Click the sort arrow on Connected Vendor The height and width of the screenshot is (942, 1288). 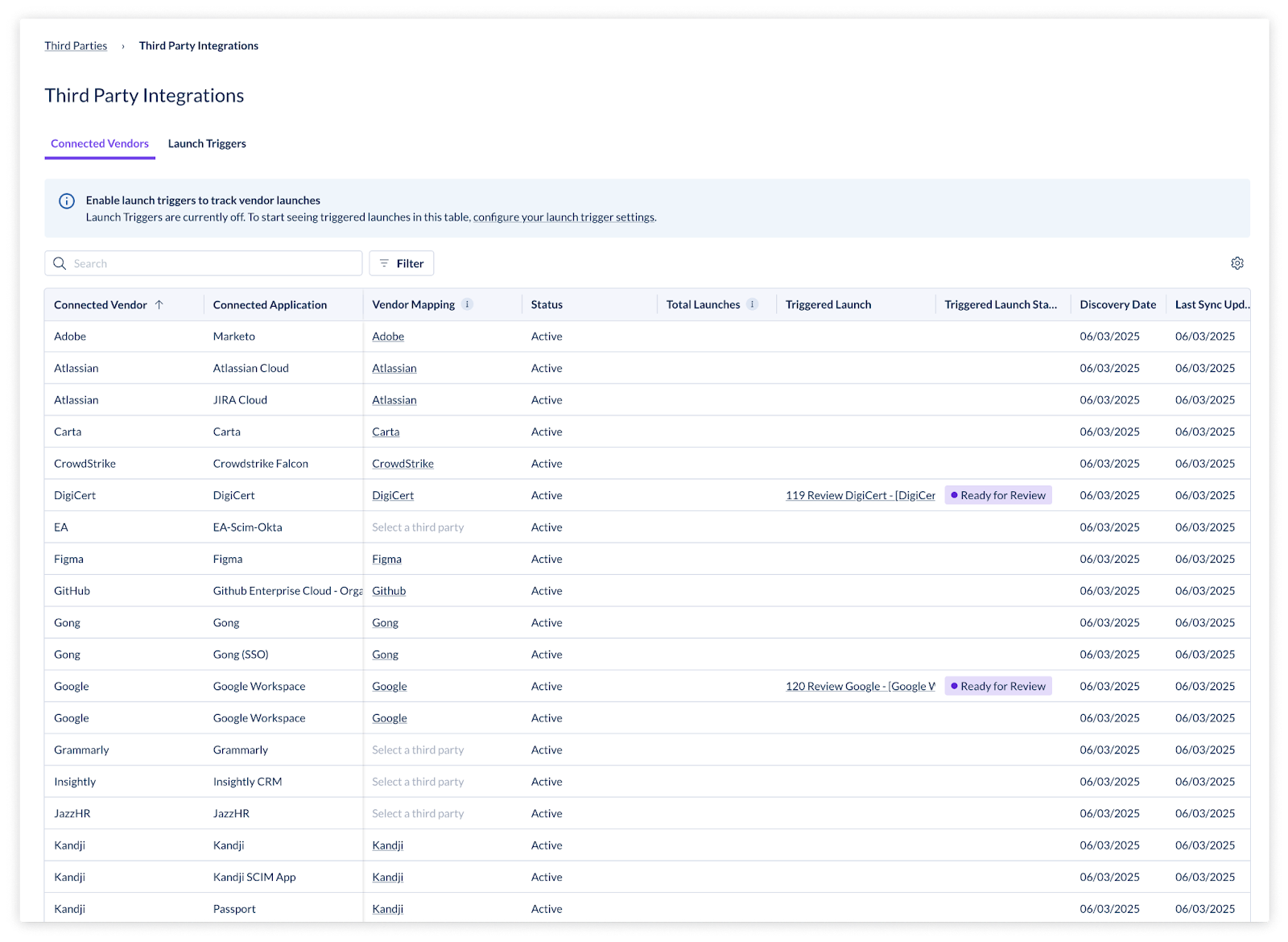pos(159,304)
